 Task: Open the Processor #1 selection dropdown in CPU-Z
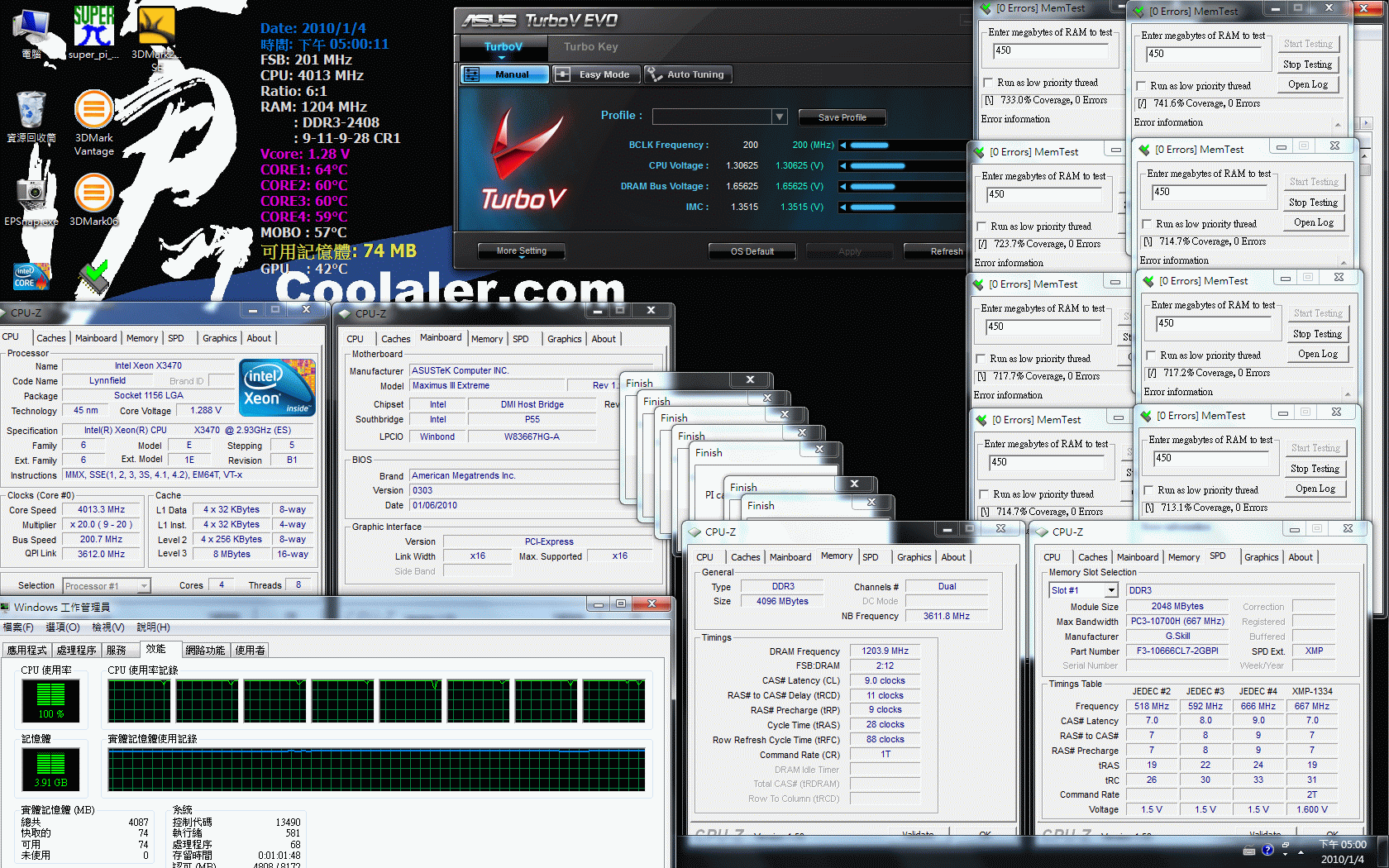(144, 586)
